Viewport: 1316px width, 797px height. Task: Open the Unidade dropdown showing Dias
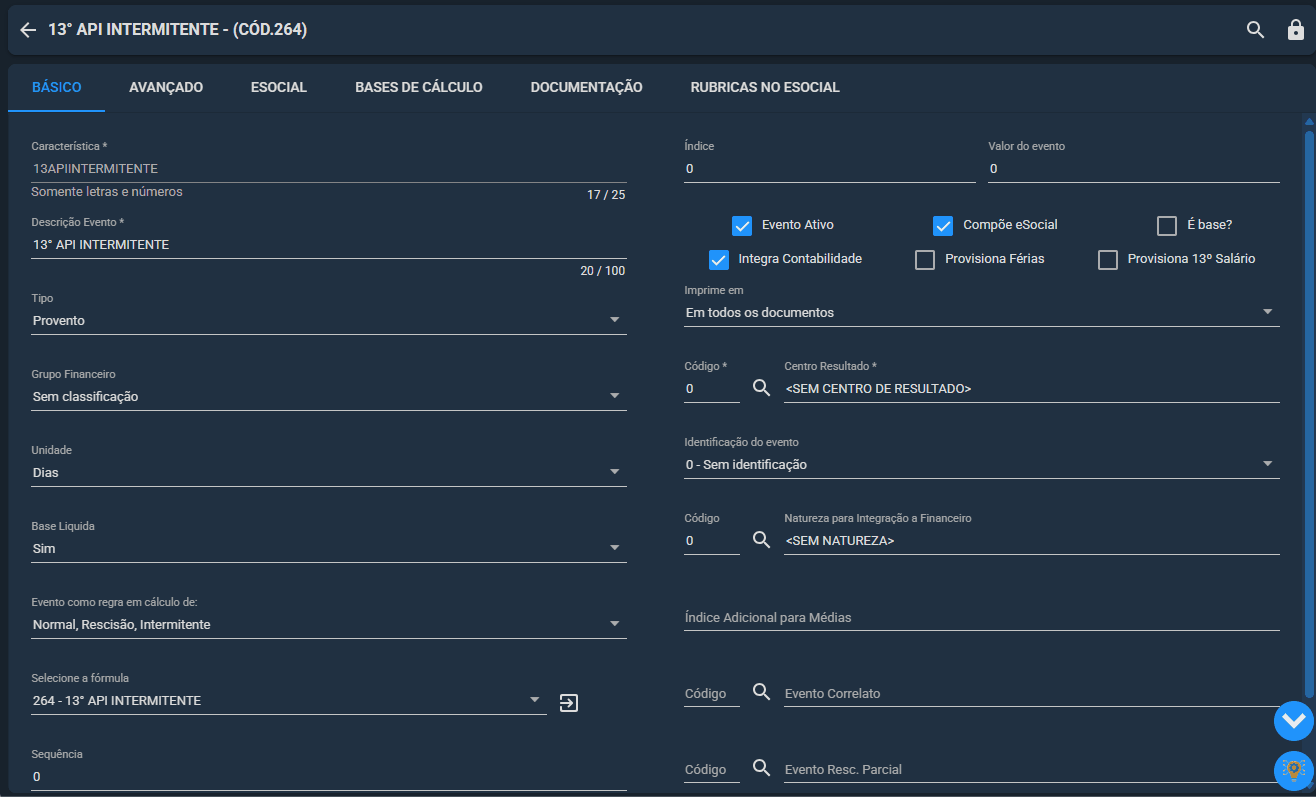click(329, 472)
